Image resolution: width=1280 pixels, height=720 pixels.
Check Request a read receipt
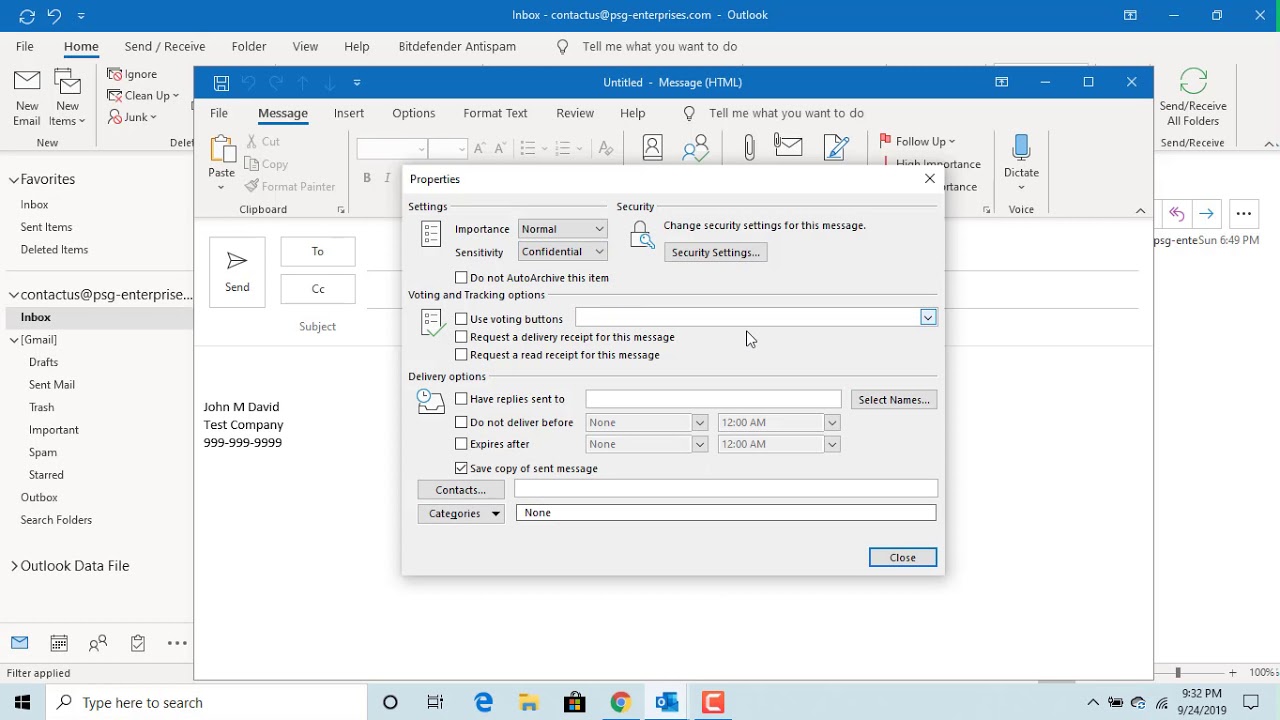461,355
